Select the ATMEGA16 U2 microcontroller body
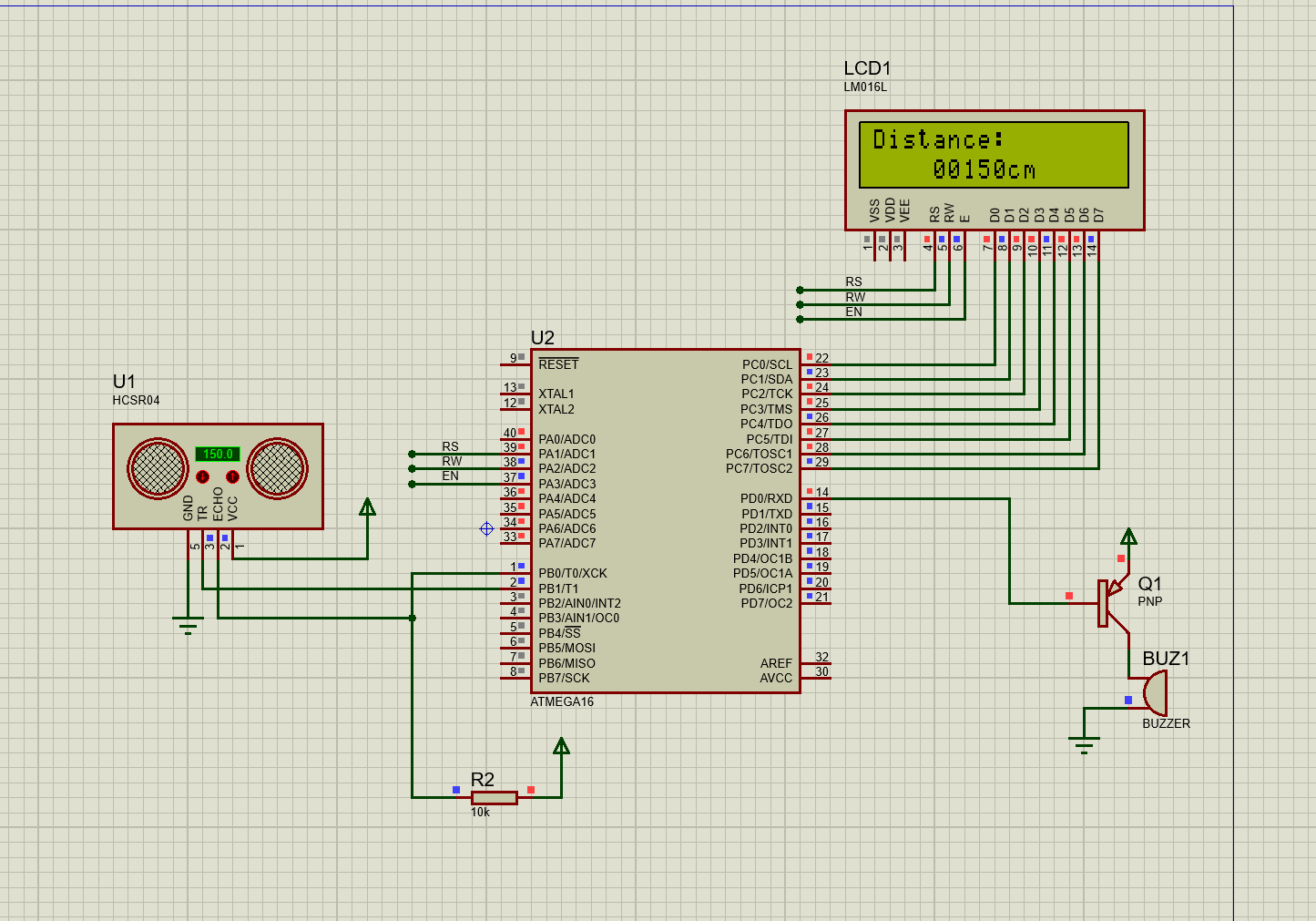The width and height of the screenshot is (1316, 921). point(666,521)
